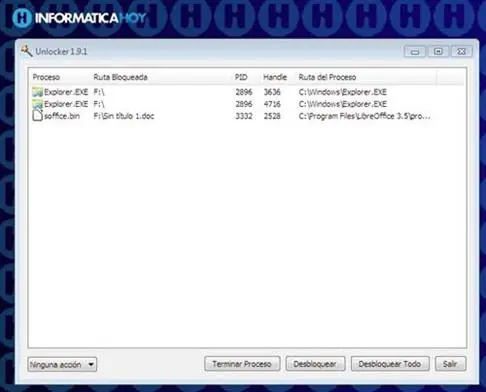Viewport: 486px width, 392px height.
Task: Click the LibreOffice 3.5 process path
Action: coord(365,116)
